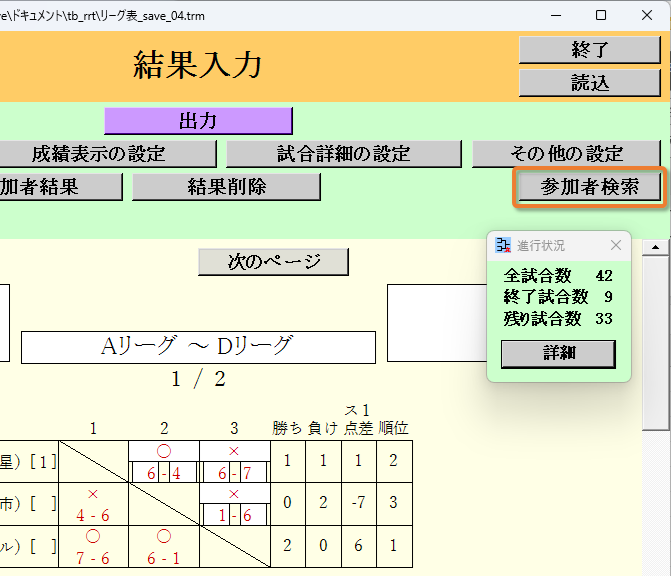
Task: Click score 6-4 in row 1
Action: [164, 473]
